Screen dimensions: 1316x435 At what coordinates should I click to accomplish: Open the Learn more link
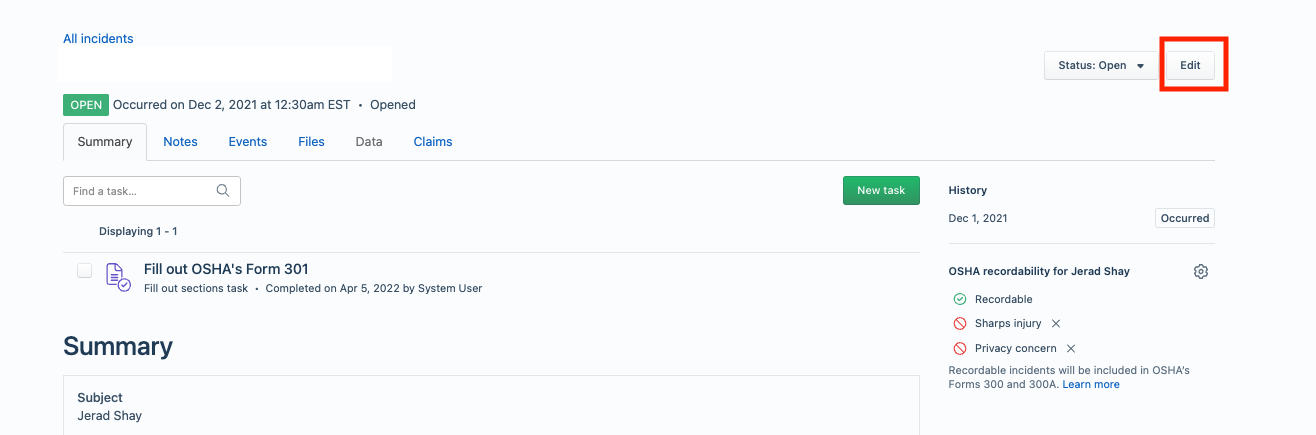(1091, 385)
